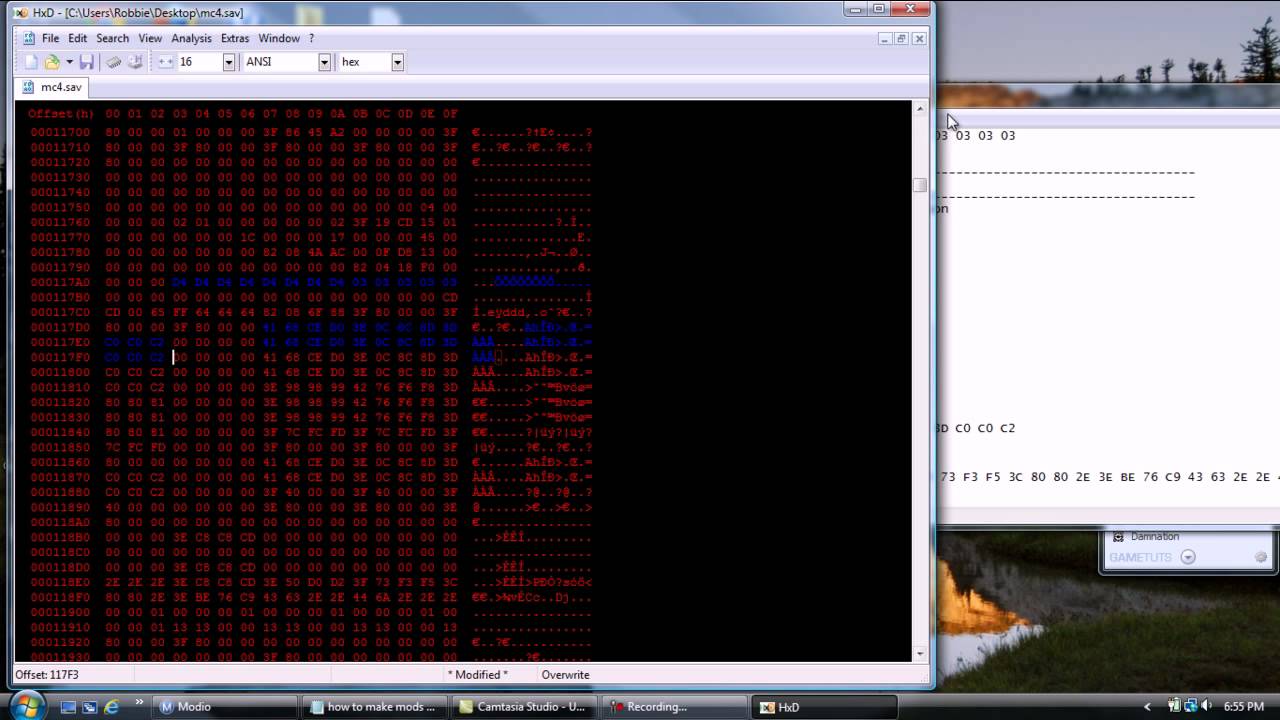Image resolution: width=1280 pixels, height=720 pixels.
Task: Click the Offset: 117F3 status bar entry
Action: [47, 675]
